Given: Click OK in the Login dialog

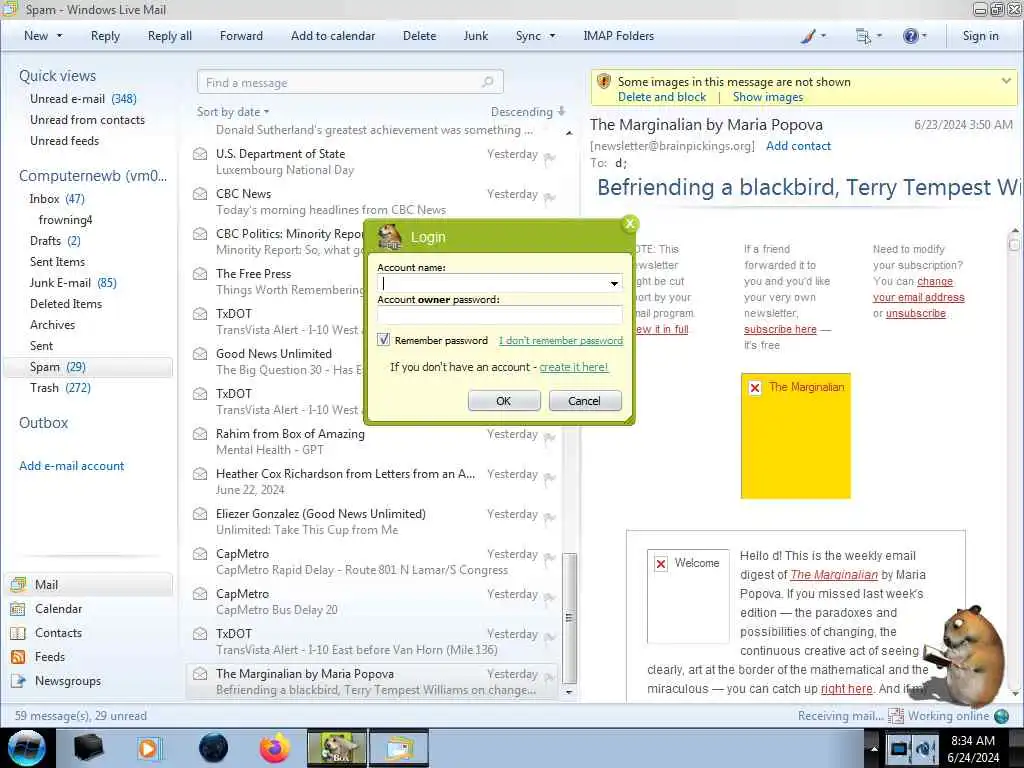Looking at the screenshot, I should 504,400.
